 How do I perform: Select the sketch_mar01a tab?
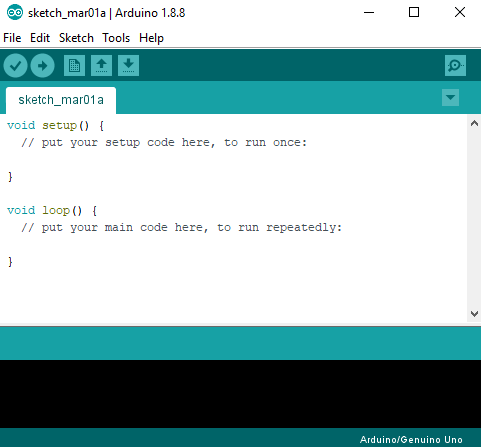click(x=61, y=100)
